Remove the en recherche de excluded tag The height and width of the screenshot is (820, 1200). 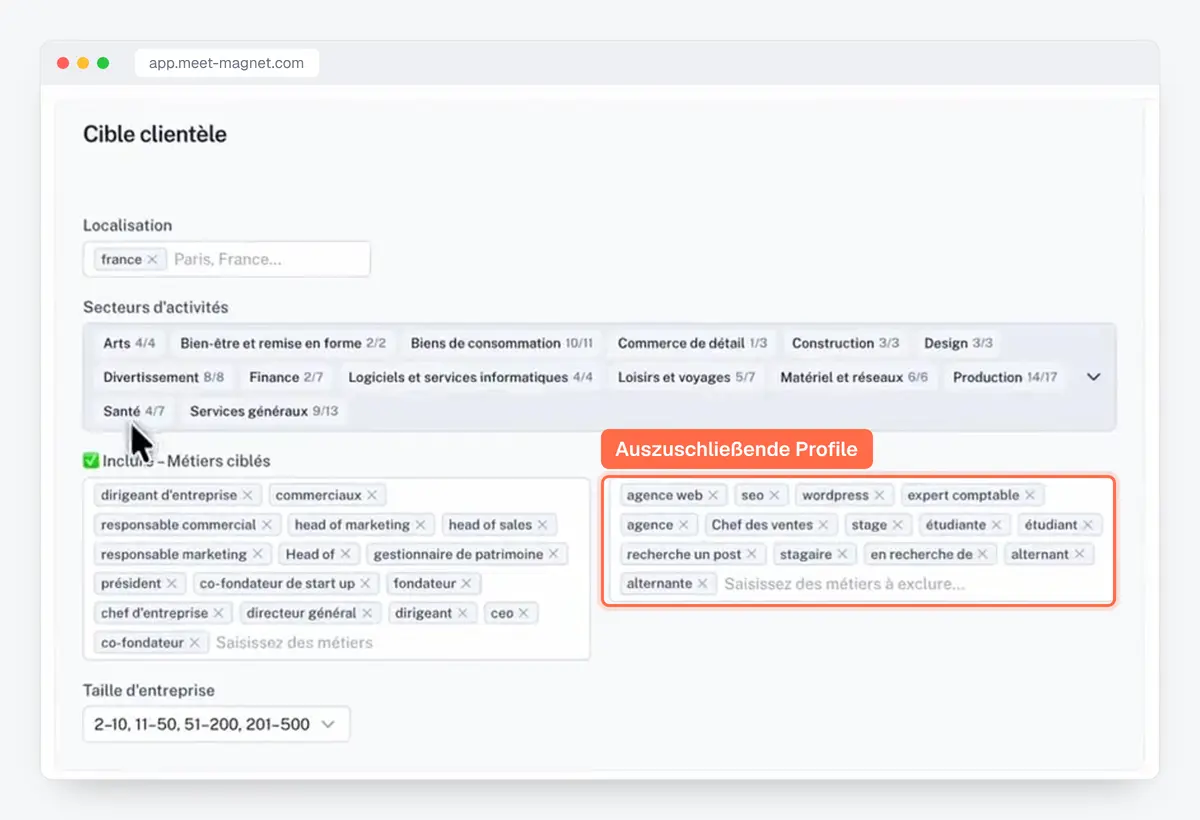(982, 554)
